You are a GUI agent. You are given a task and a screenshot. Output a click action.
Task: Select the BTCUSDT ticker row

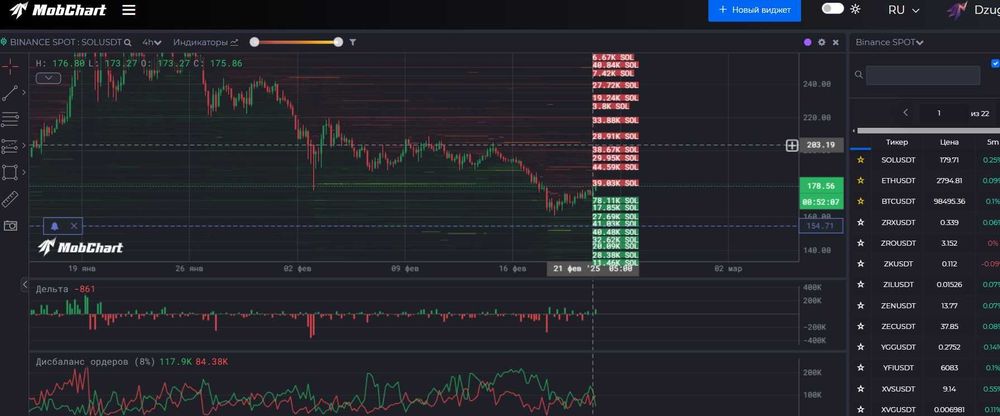coord(925,201)
